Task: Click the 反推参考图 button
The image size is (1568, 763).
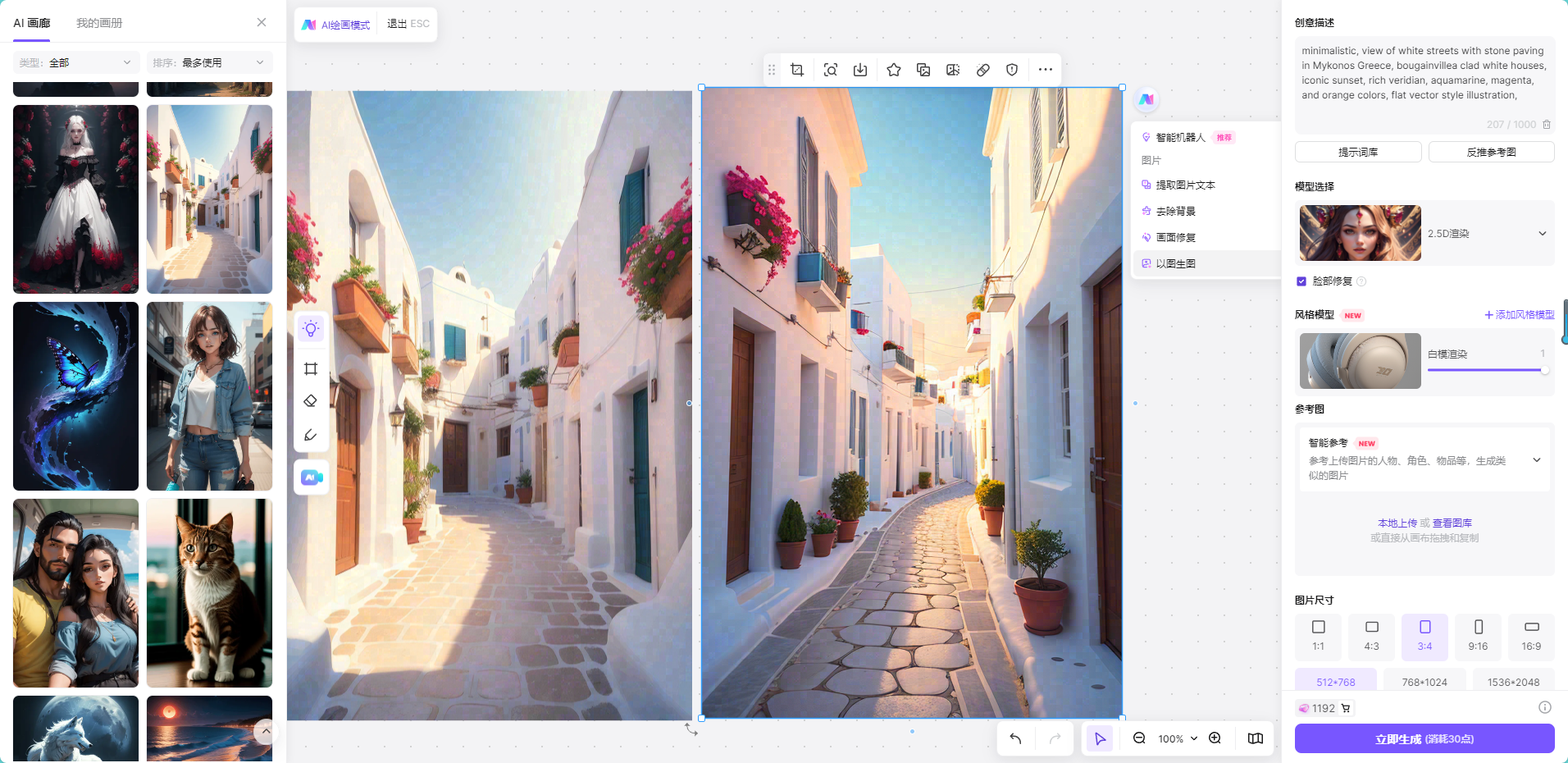Action: click(x=1491, y=152)
